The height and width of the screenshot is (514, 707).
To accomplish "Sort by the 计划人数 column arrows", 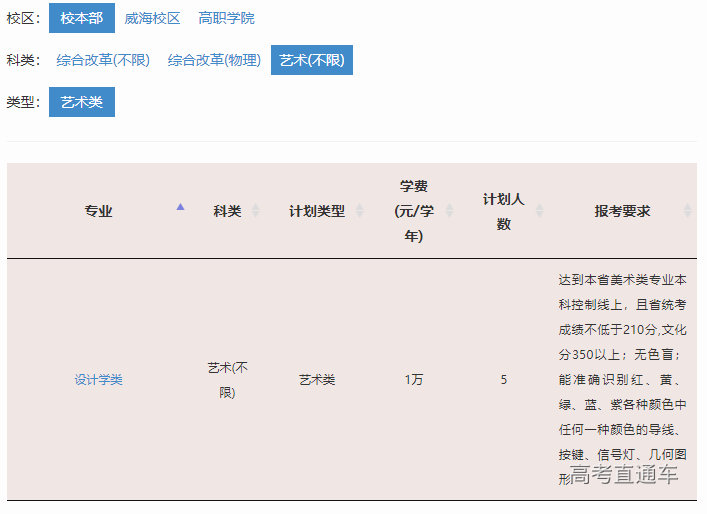I will click(x=539, y=211).
